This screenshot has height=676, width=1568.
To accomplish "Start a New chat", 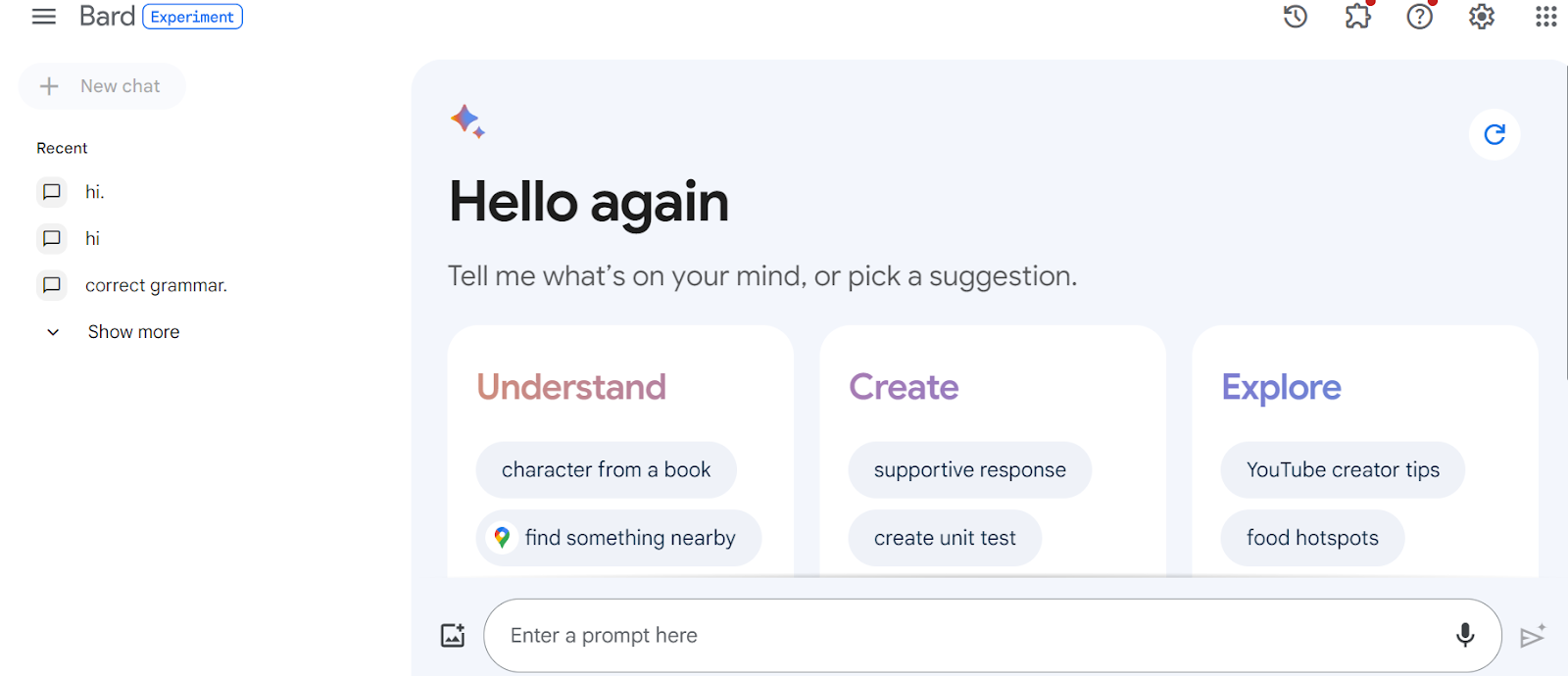I will pos(102,86).
